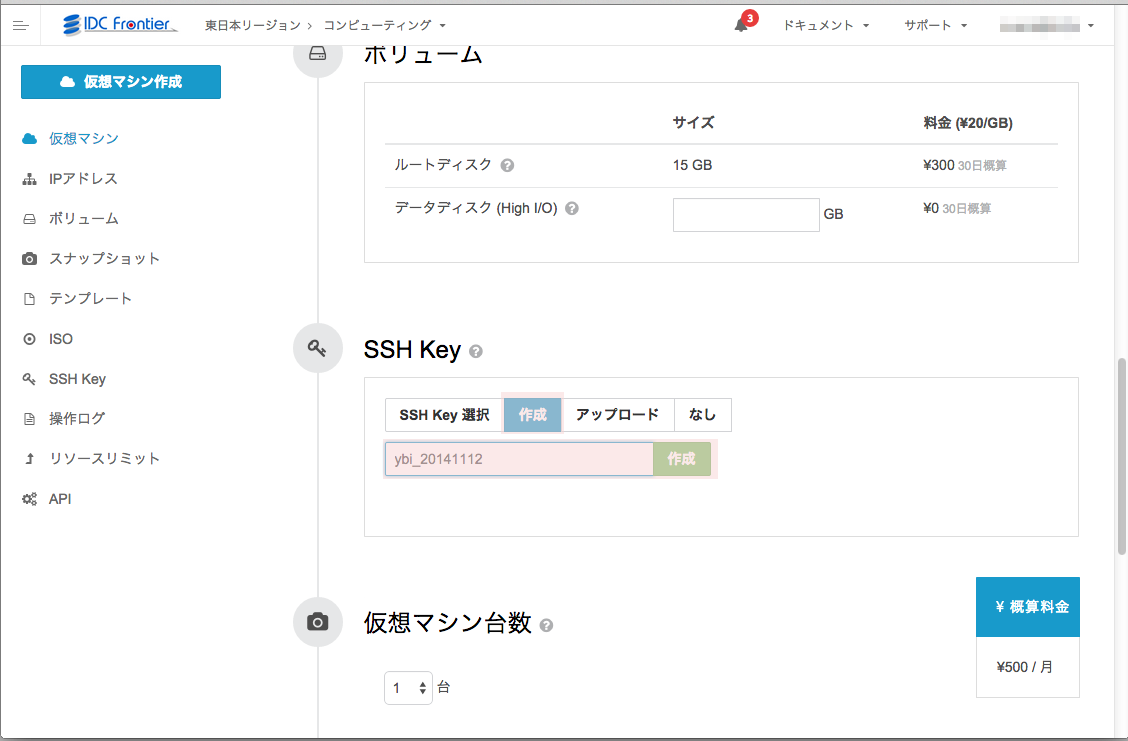Screen dimensions: 1128x741
Task: Open the 仮想マシン台数 count selector
Action: [x=408, y=687]
